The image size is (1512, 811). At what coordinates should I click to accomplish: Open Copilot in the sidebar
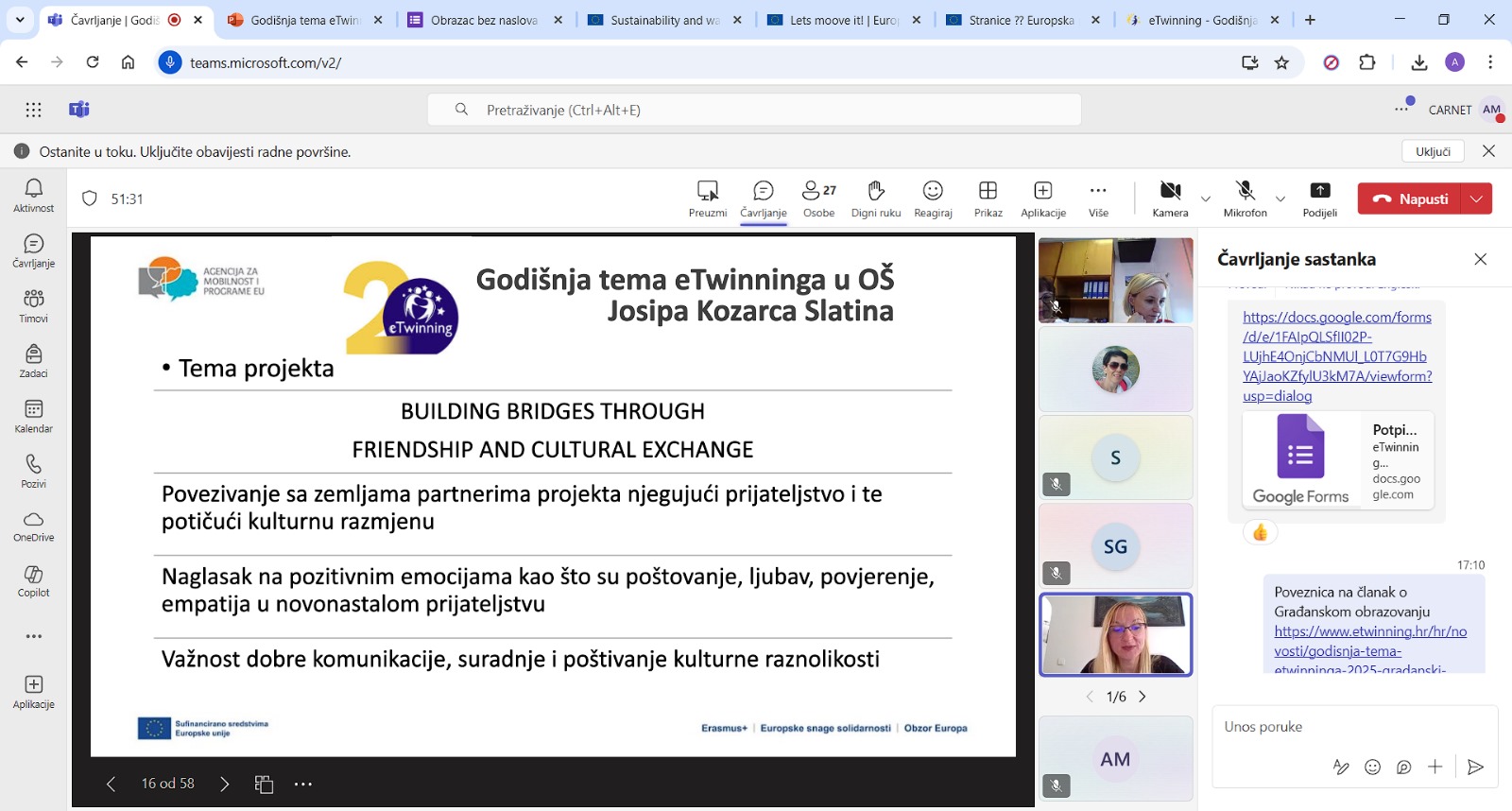pos(33,581)
